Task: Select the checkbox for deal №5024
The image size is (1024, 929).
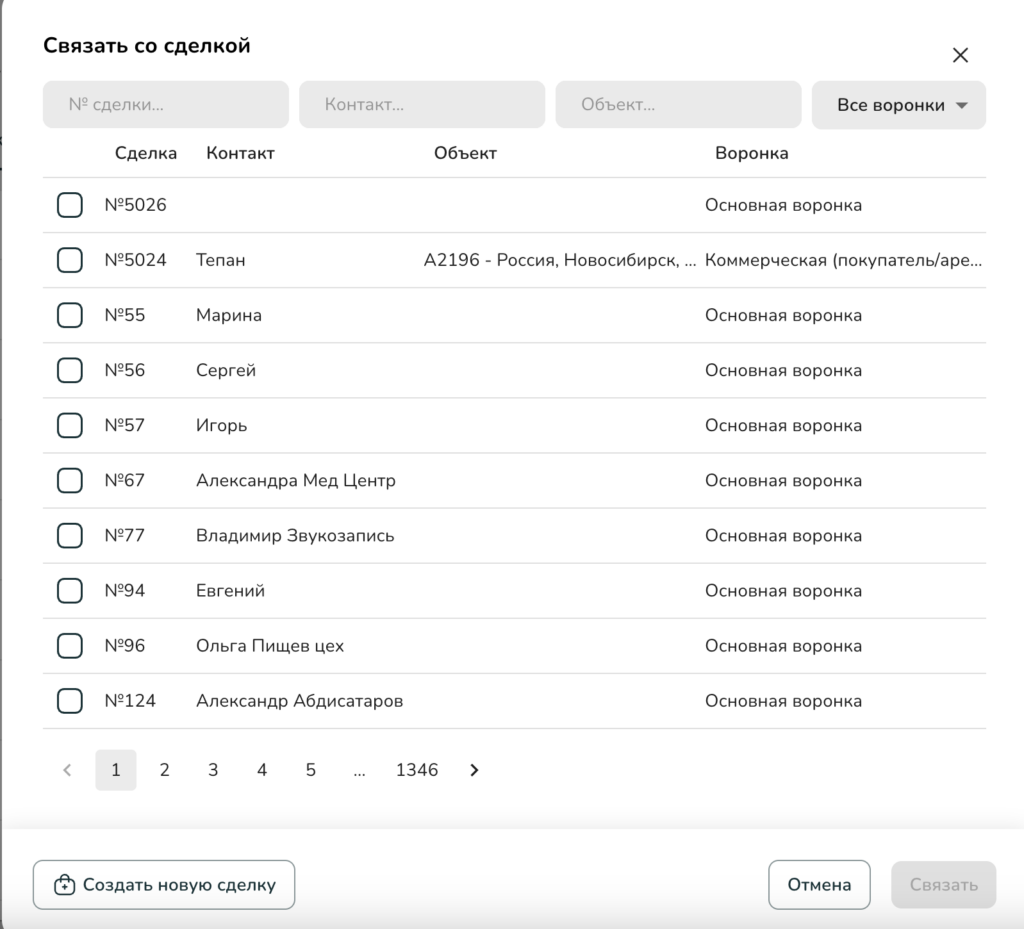Action: tap(69, 260)
